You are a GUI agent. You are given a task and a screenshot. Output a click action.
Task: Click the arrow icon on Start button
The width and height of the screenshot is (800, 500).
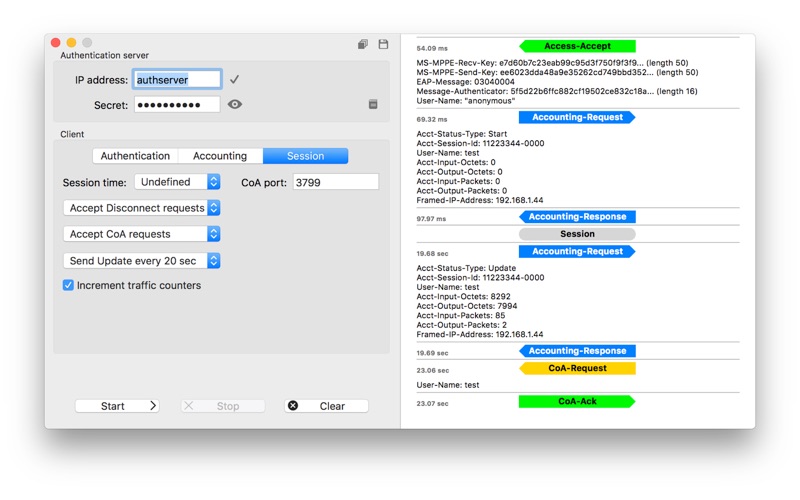[153, 406]
